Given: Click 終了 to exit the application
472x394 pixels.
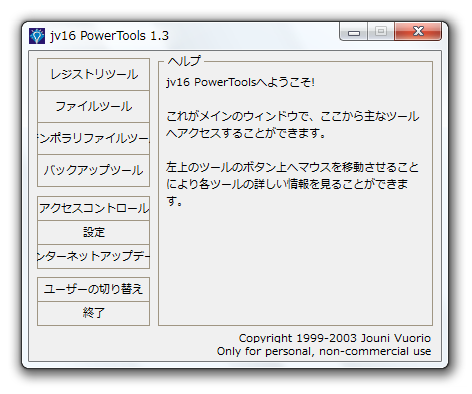Looking at the screenshot, I should (x=93, y=313).
